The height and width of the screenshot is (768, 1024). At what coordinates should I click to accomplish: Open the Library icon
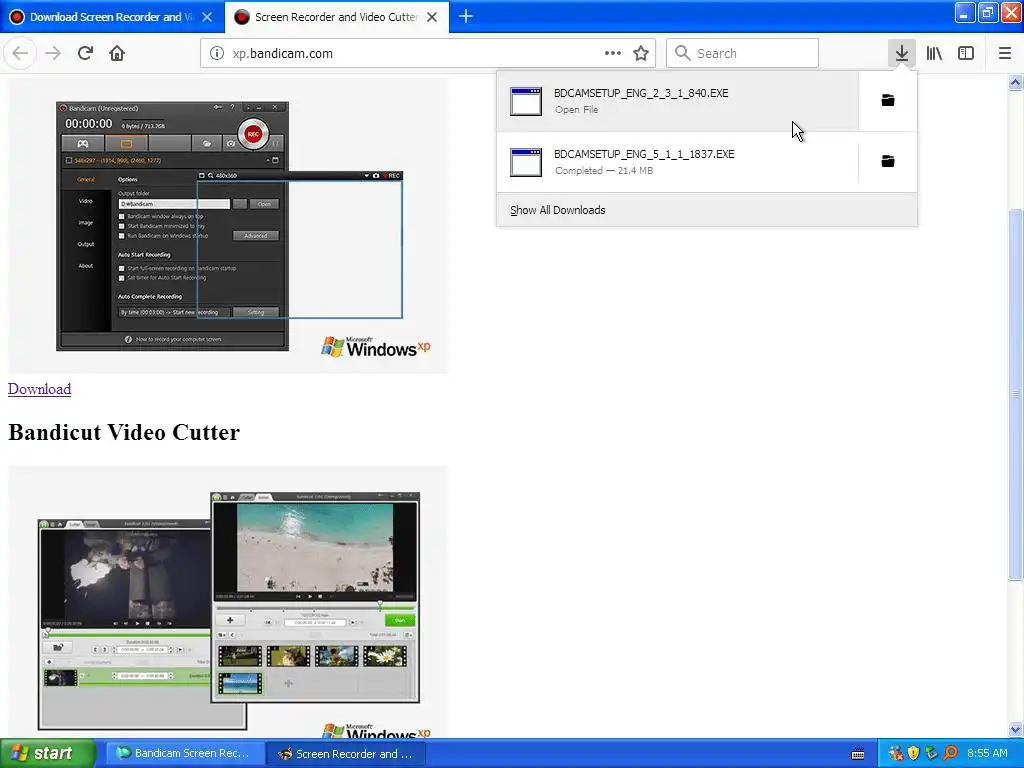[x=934, y=53]
